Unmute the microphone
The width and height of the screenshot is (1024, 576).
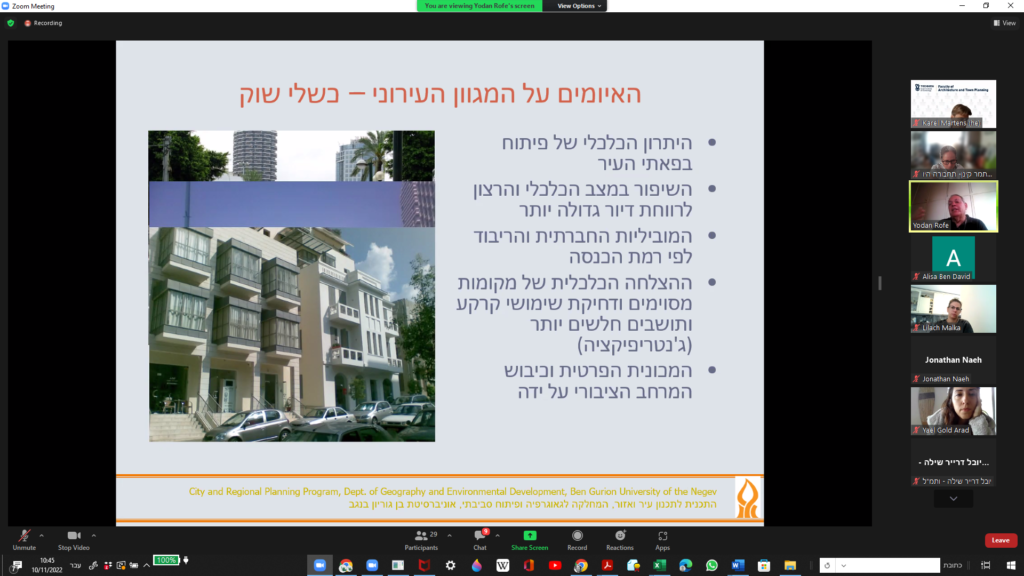click(24, 538)
